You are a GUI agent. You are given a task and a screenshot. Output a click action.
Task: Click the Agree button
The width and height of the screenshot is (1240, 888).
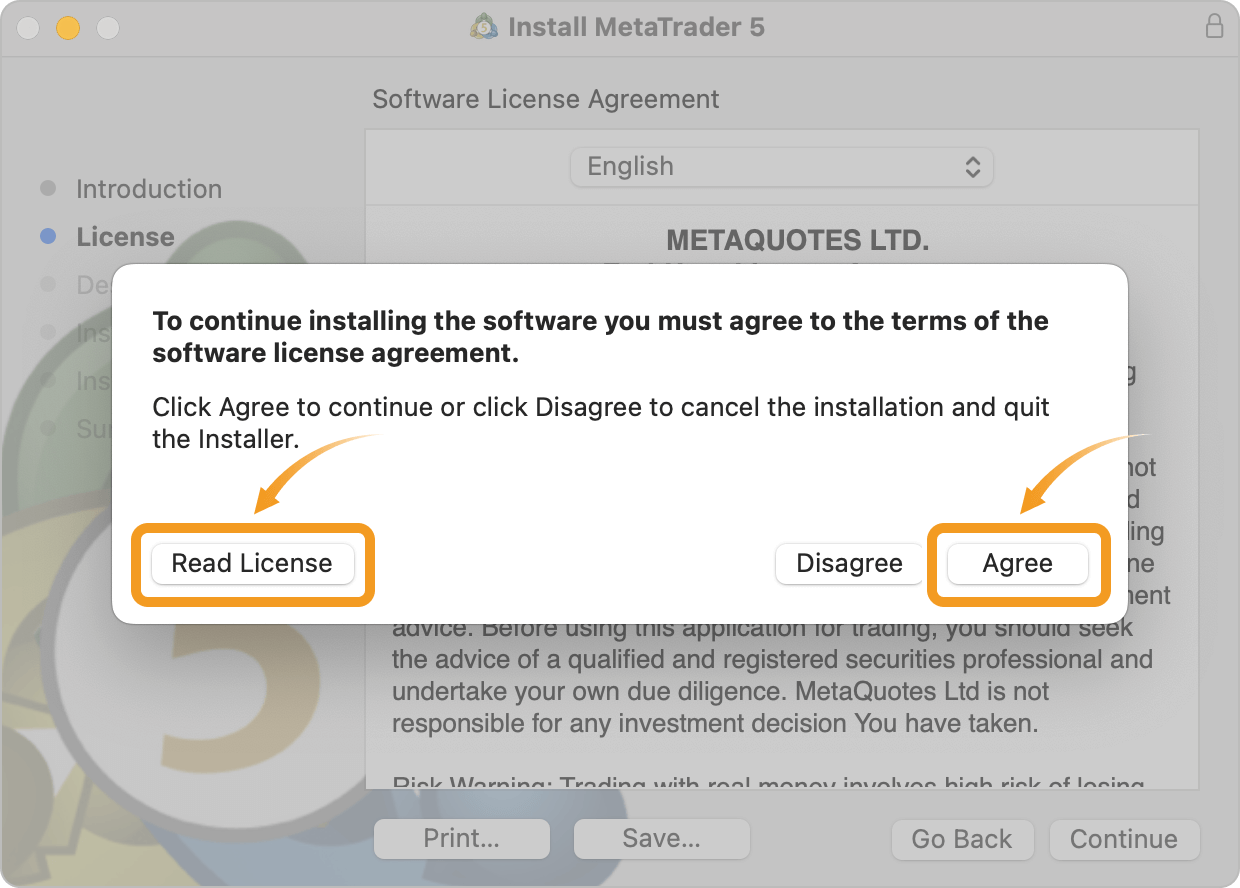pos(1018,563)
